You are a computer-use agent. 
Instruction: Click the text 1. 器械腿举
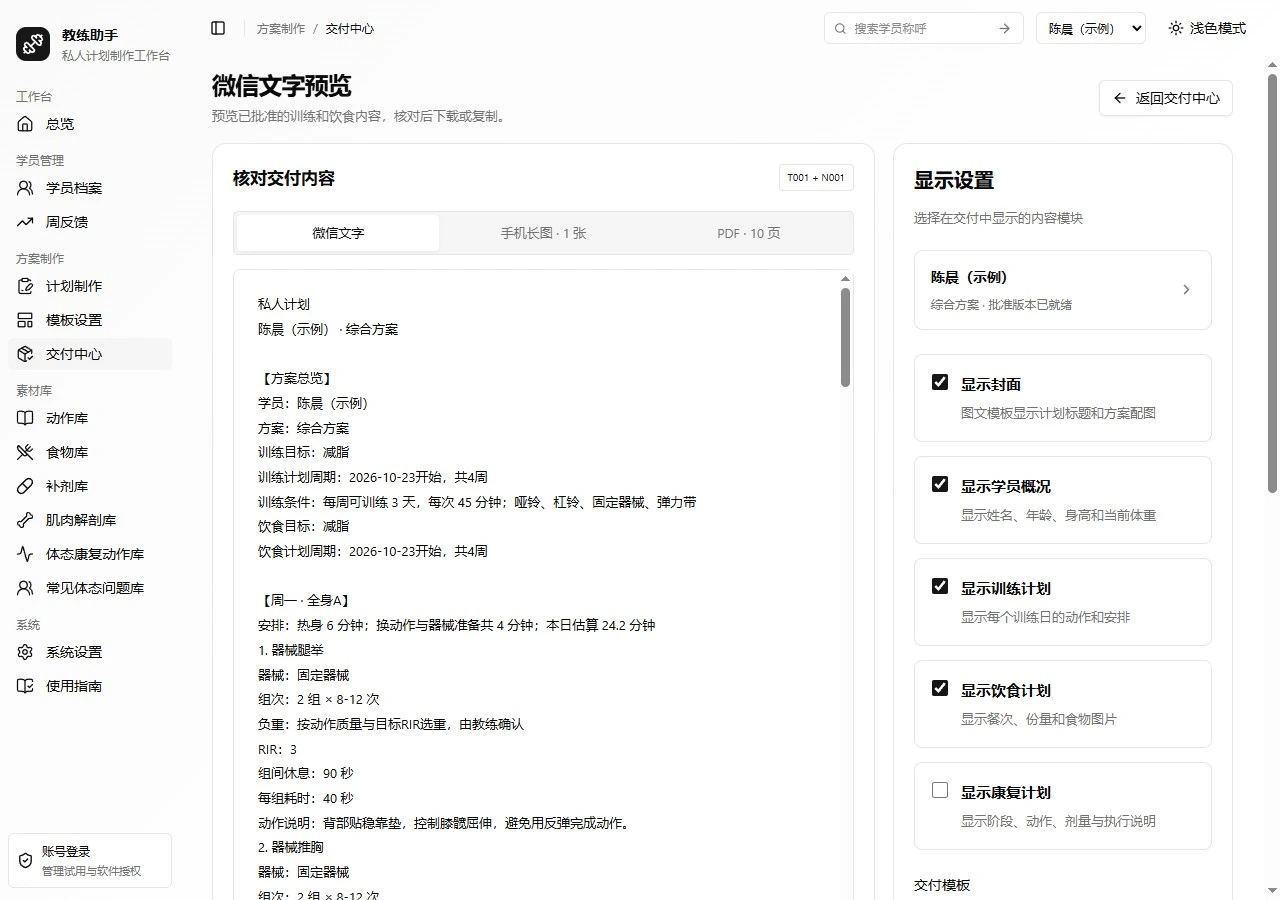291,650
